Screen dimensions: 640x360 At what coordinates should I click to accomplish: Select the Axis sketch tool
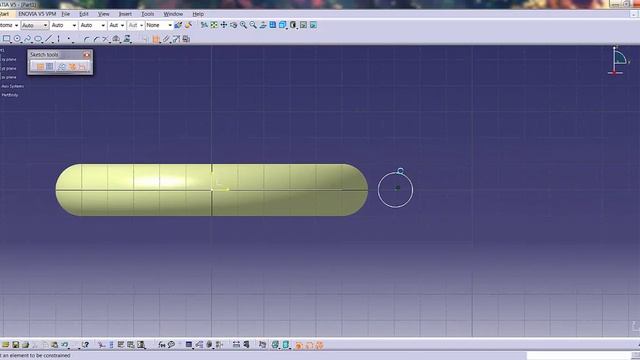coord(58,39)
